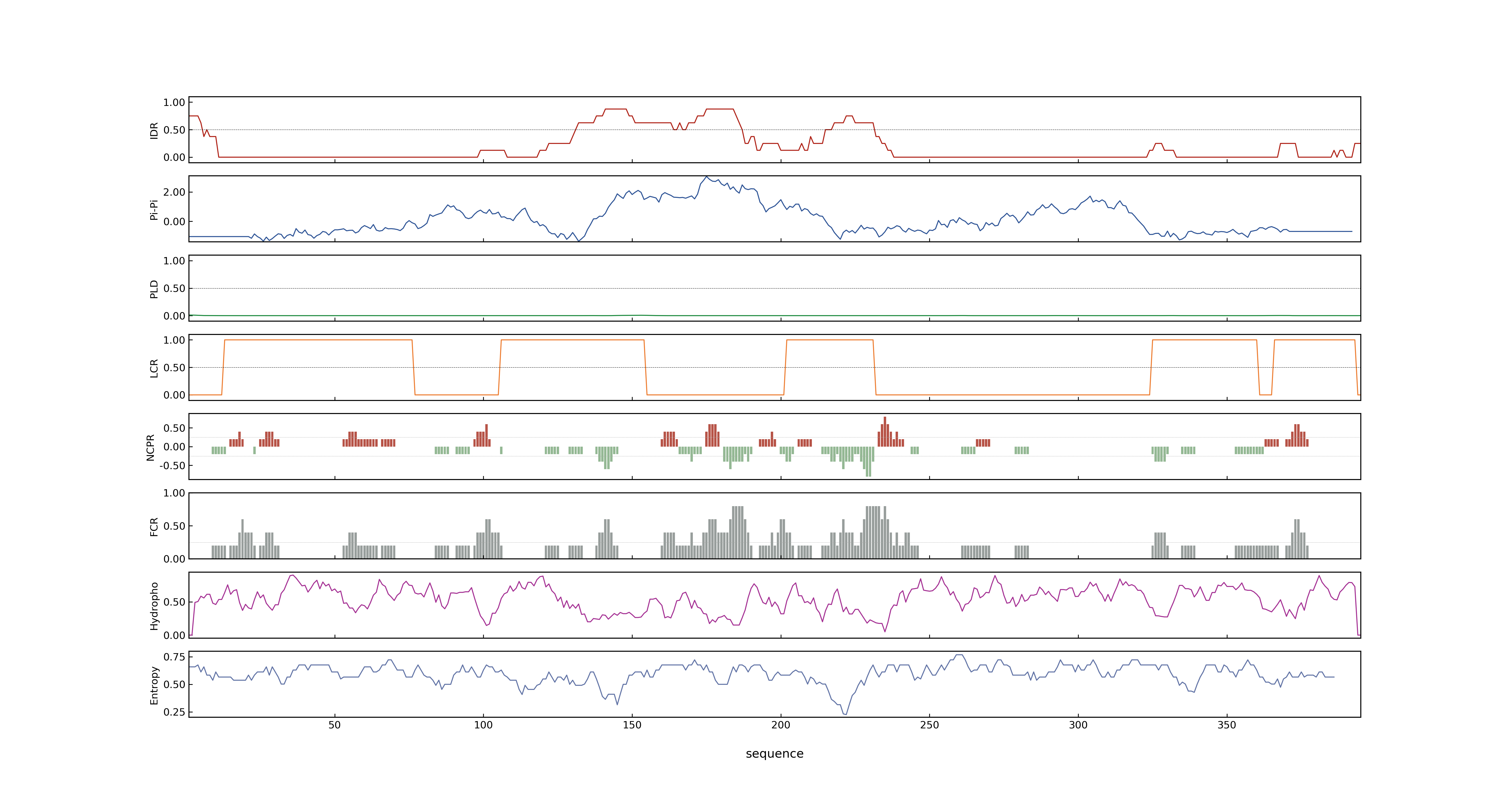The height and width of the screenshot is (806, 1512).
Task: Click x-axis tick label 250
Action: coord(929,725)
